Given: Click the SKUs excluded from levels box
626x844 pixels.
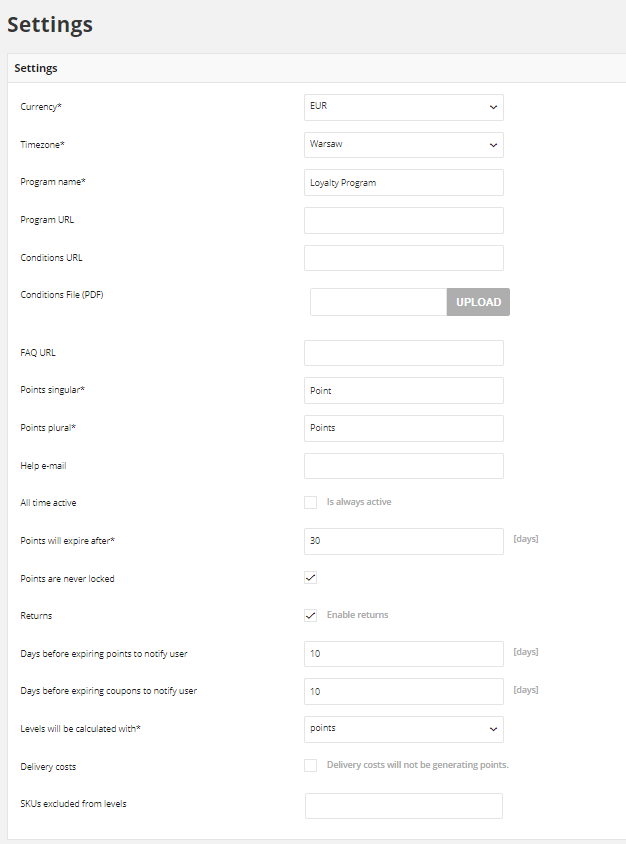Looking at the screenshot, I should [404, 806].
